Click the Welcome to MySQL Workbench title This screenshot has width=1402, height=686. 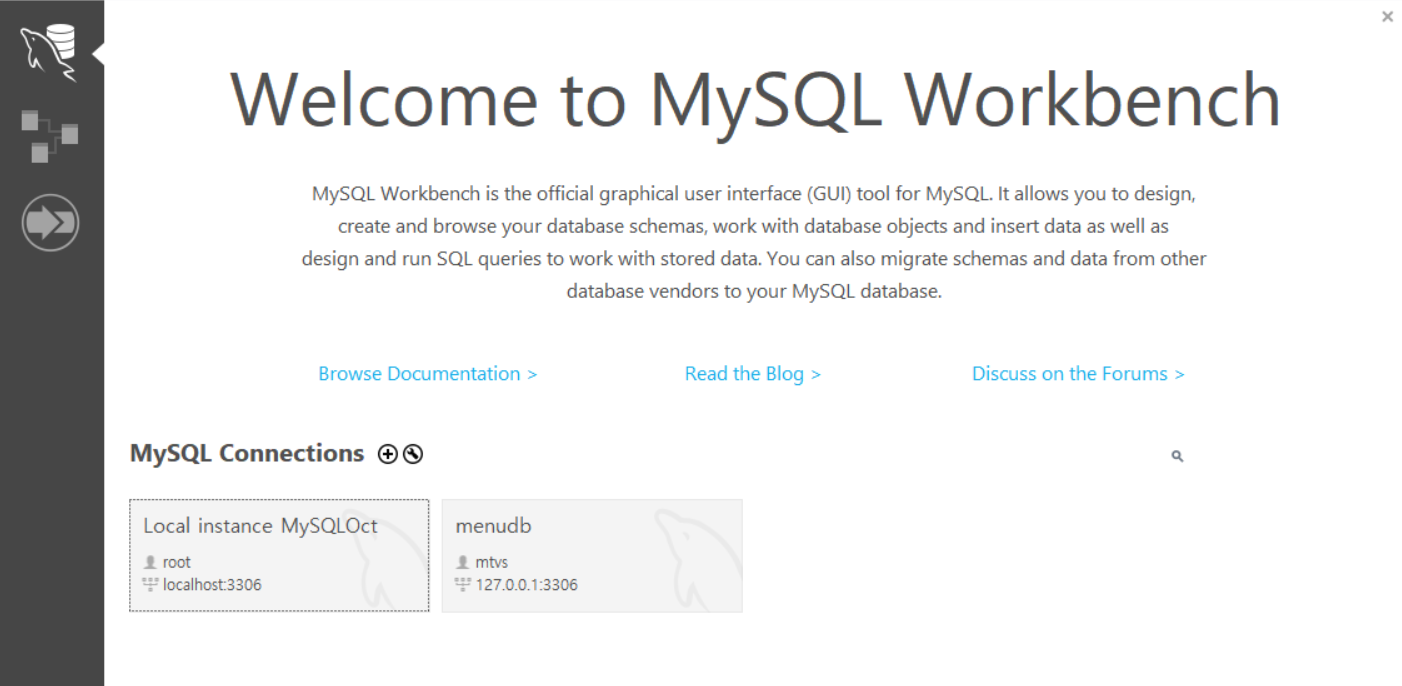click(x=756, y=99)
